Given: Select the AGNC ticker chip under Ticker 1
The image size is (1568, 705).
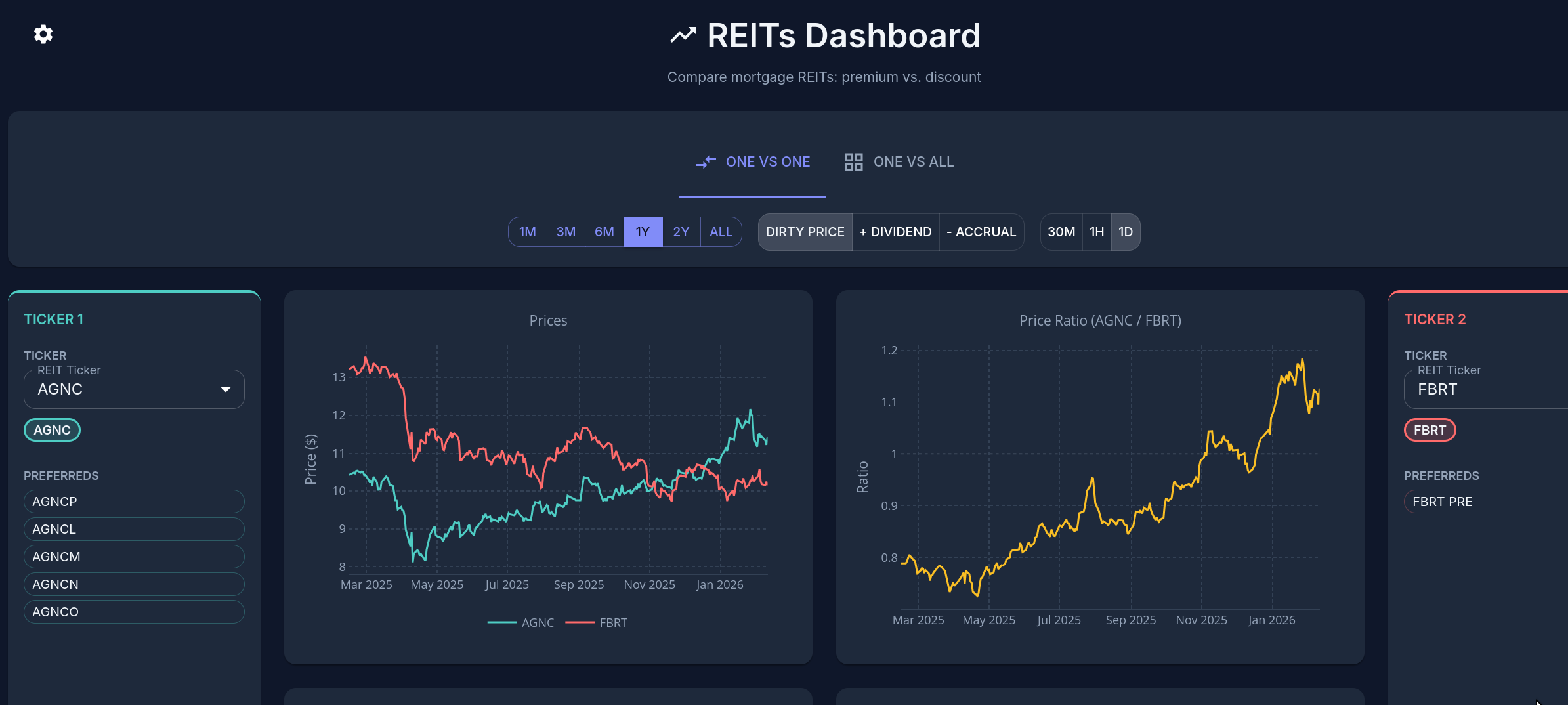Looking at the screenshot, I should tap(51, 429).
